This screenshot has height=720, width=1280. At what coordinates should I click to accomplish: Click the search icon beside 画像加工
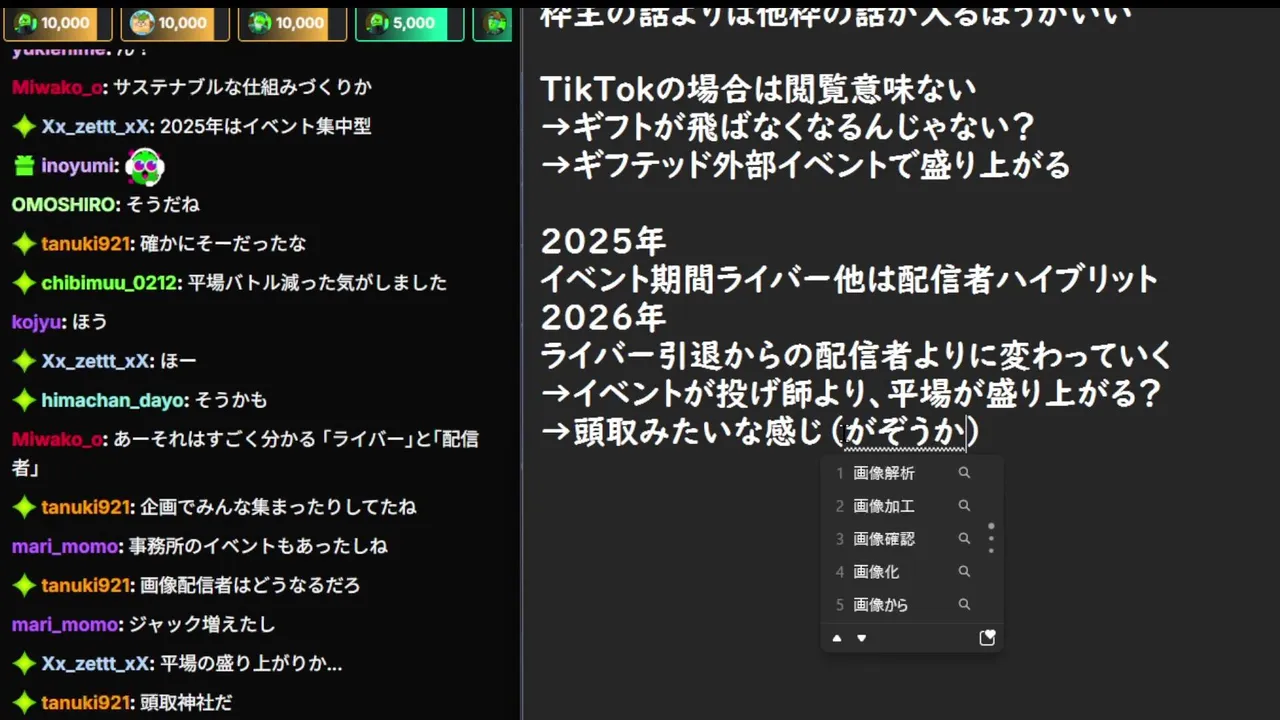pos(964,506)
